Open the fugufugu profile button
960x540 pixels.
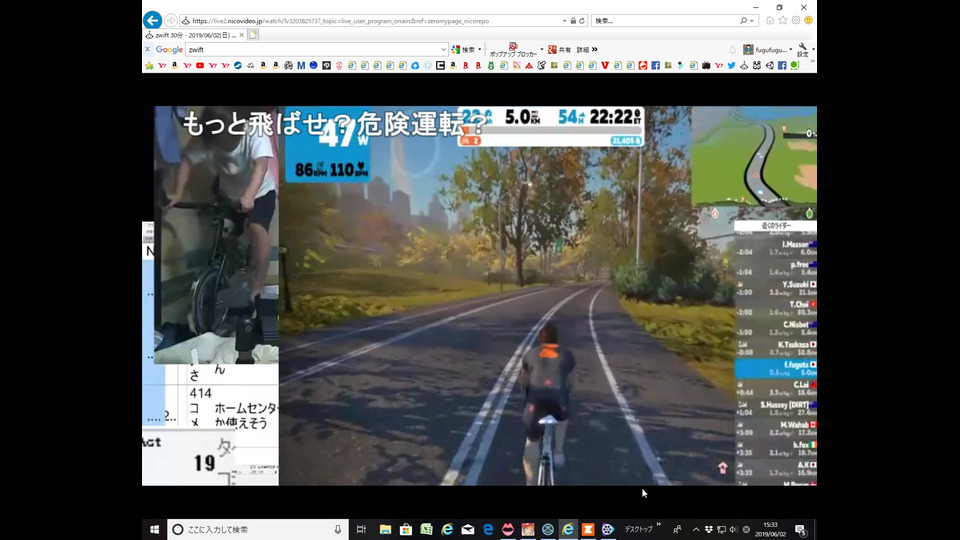coord(765,50)
